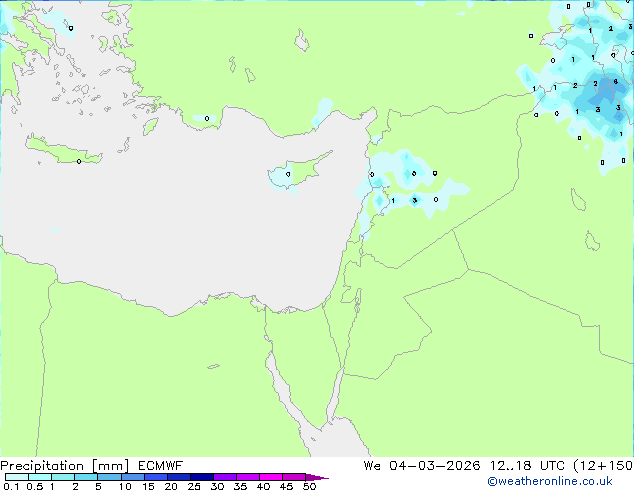Click the Sinai Peninsula on the map
Viewport: 634px width, 490px height.
click(x=307, y=364)
